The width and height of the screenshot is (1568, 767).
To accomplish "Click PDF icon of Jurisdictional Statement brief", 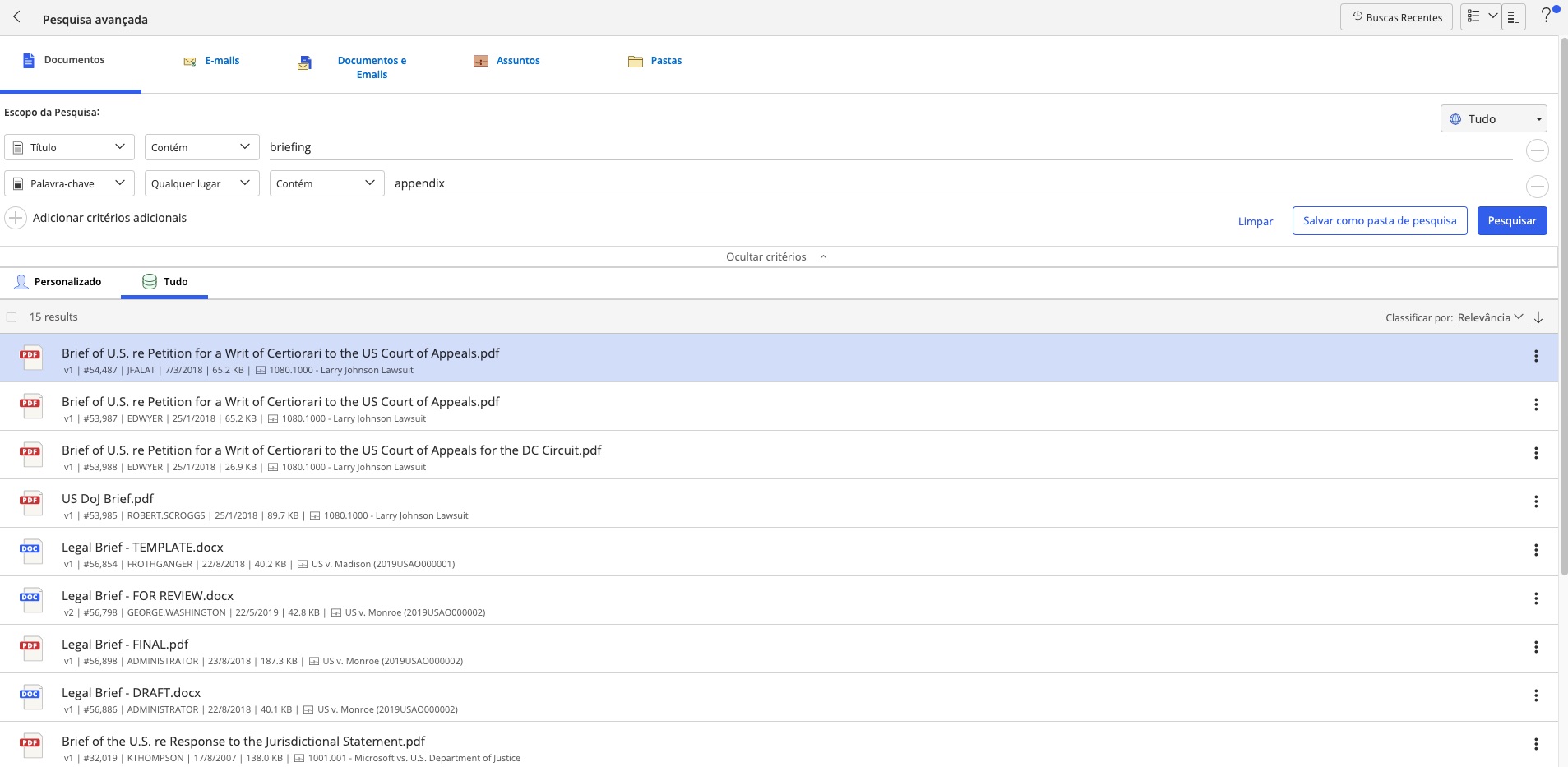I will click(x=31, y=745).
